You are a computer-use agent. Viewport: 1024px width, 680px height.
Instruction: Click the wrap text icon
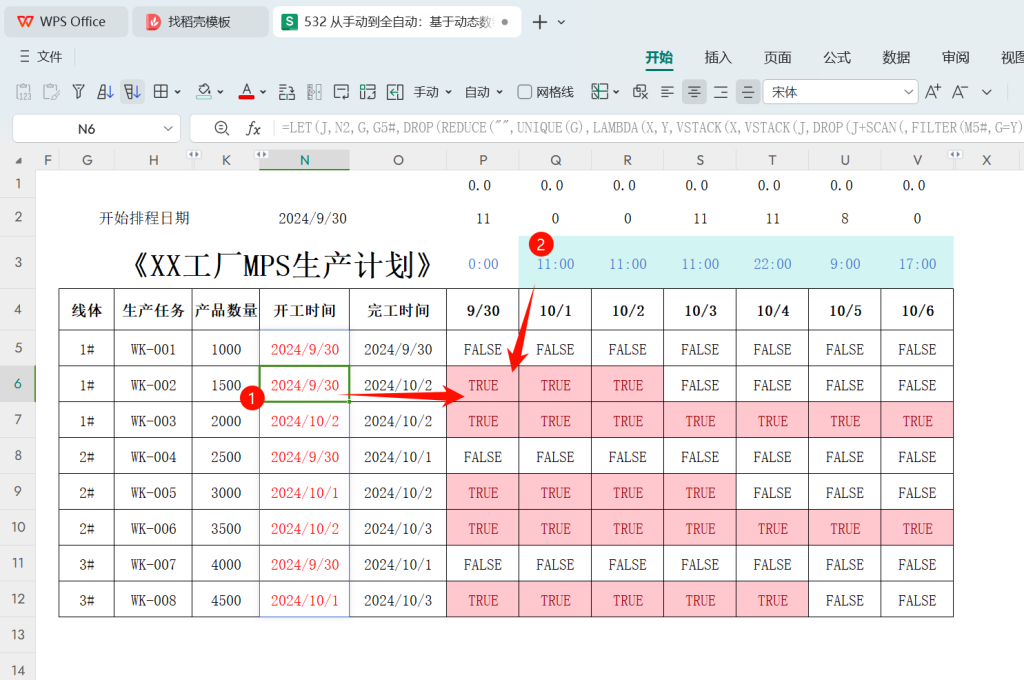coord(341,92)
